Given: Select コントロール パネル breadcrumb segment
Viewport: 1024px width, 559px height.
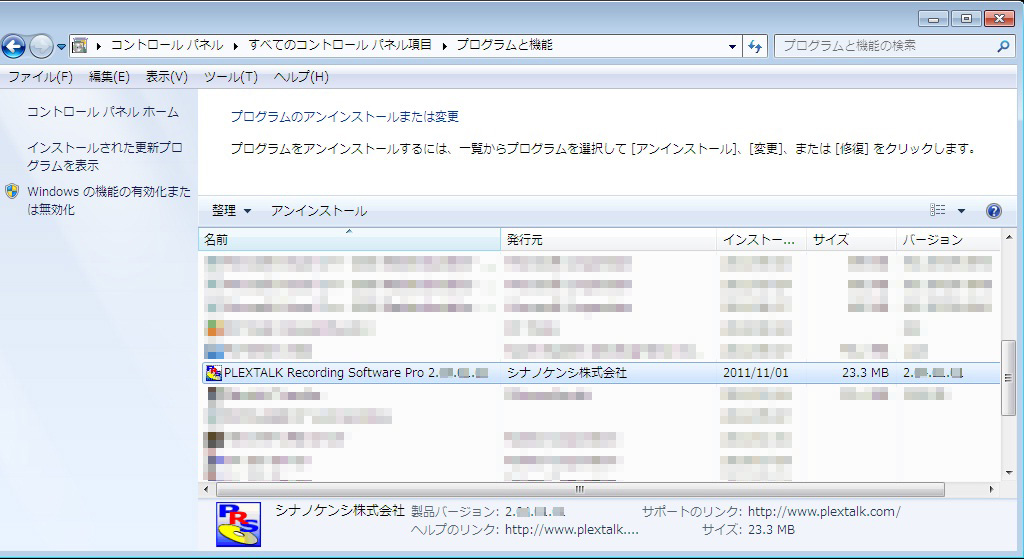Looking at the screenshot, I should (167, 45).
